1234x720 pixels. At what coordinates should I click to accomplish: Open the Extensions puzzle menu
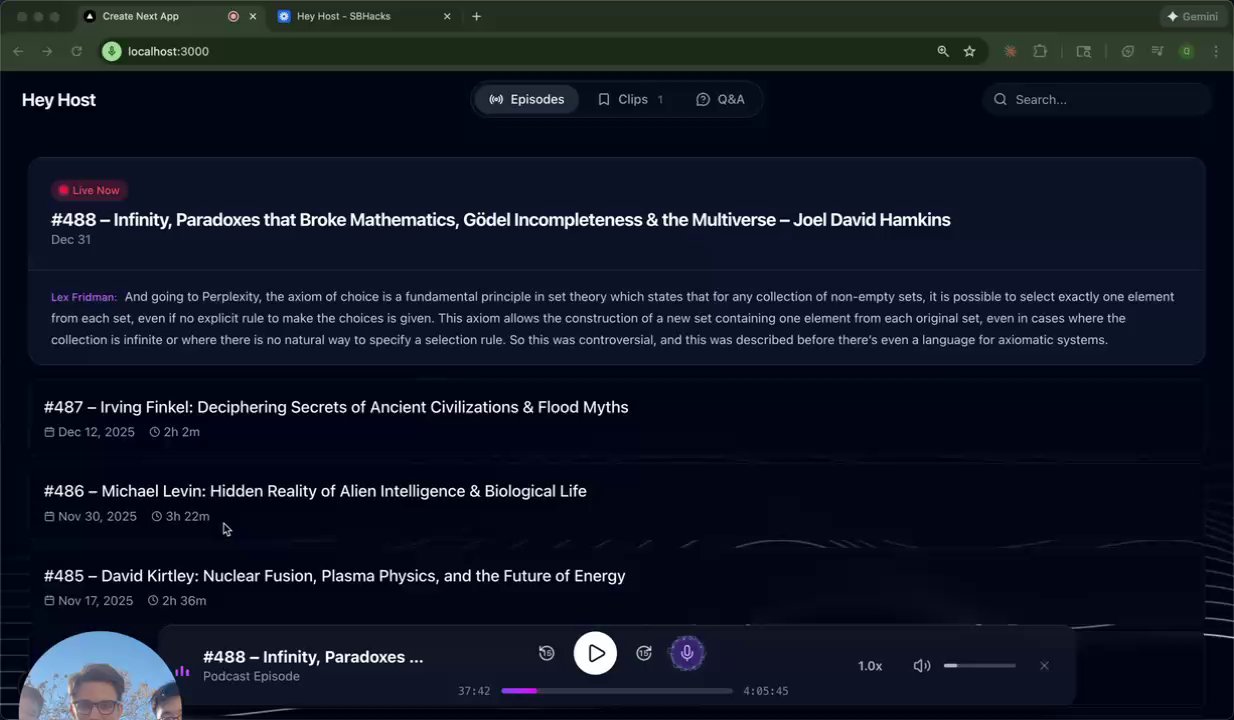[x=1040, y=51]
